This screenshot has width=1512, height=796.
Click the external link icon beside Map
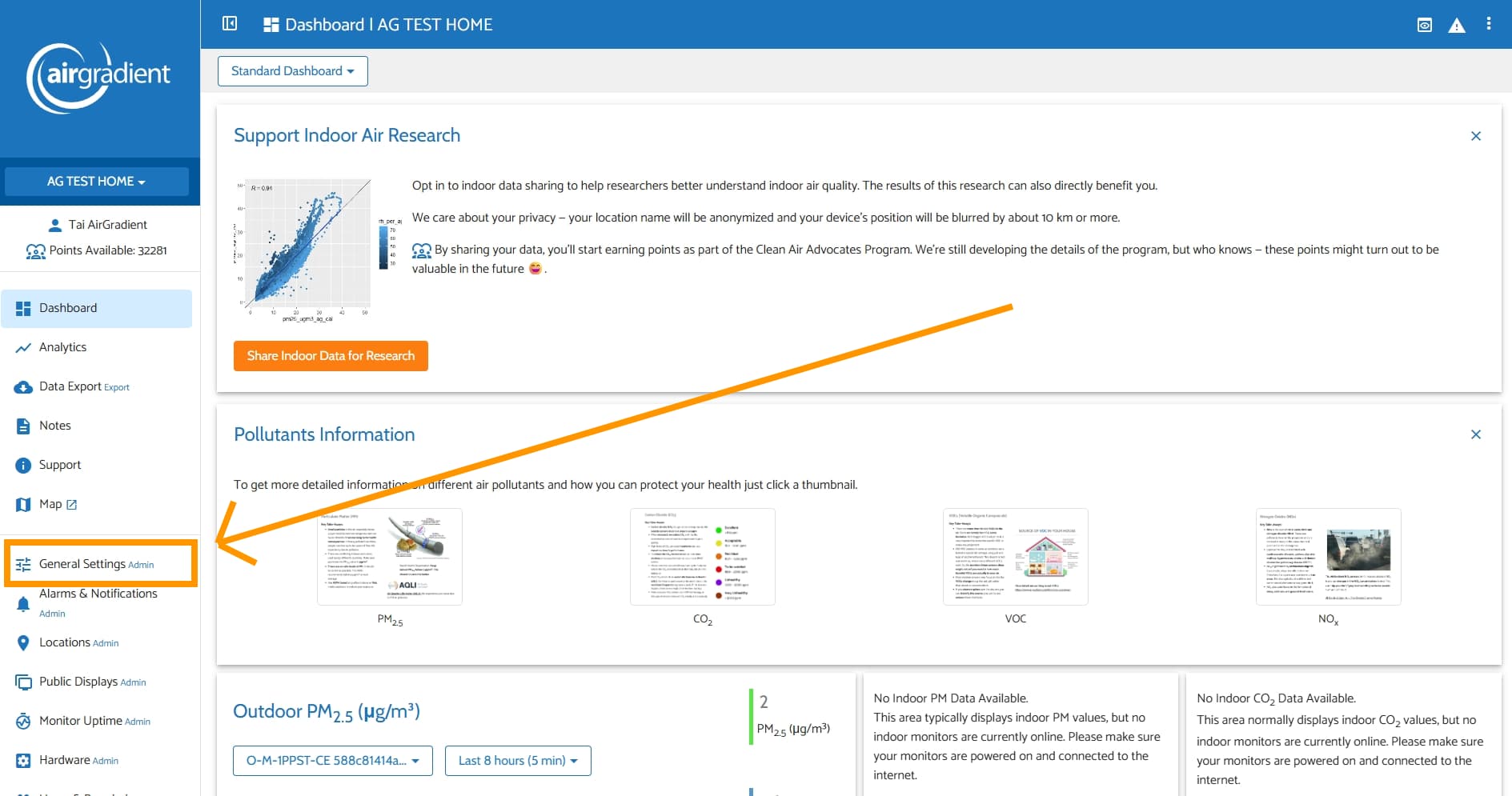[x=72, y=505]
